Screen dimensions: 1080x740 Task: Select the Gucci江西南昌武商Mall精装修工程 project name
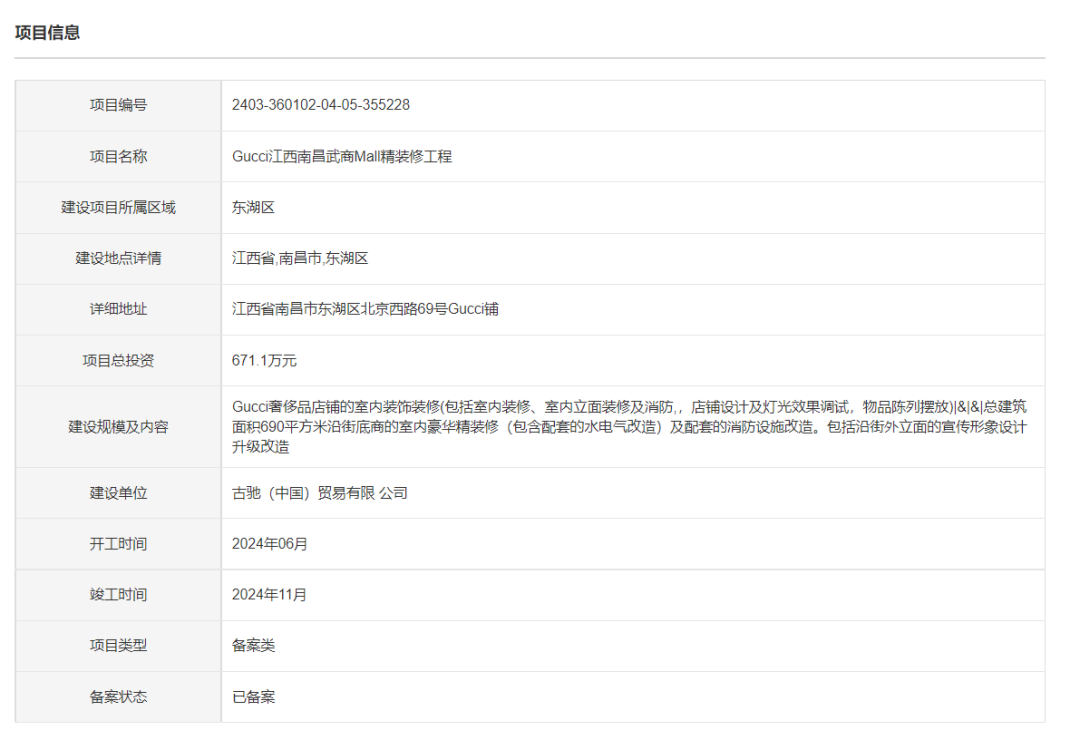click(x=342, y=157)
